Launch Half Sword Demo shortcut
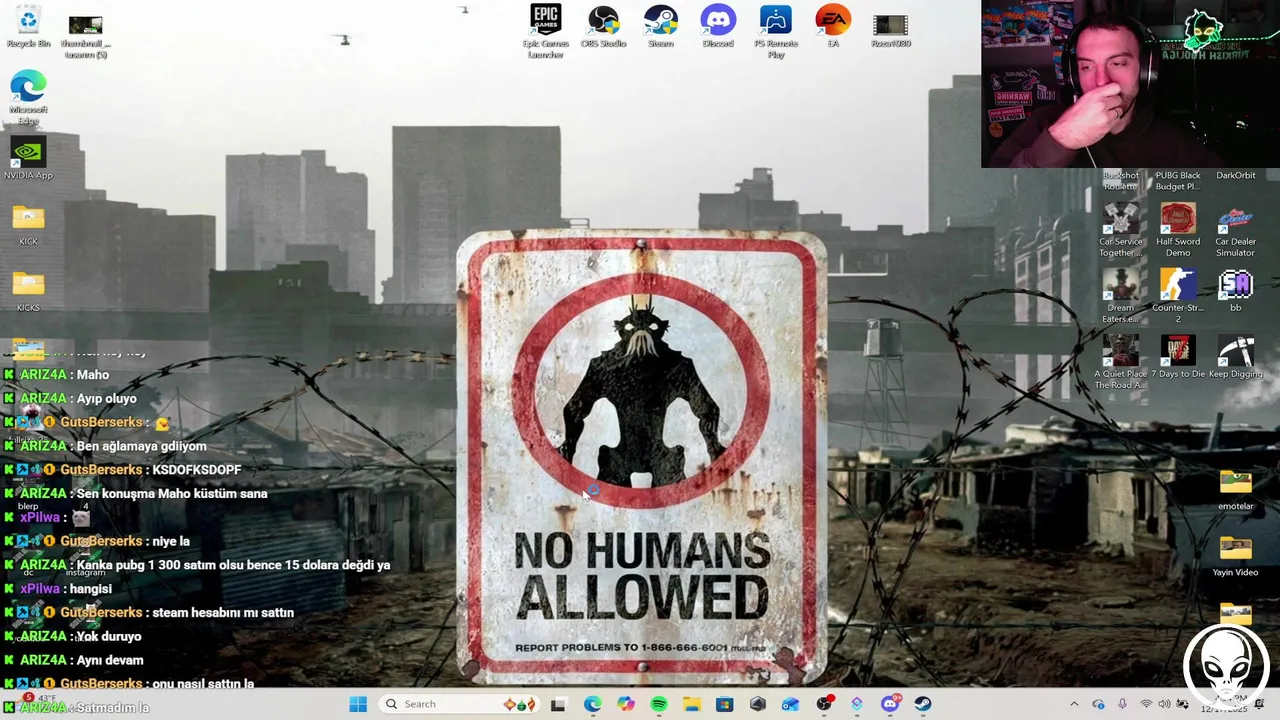The width and height of the screenshot is (1280, 720). [1178, 229]
